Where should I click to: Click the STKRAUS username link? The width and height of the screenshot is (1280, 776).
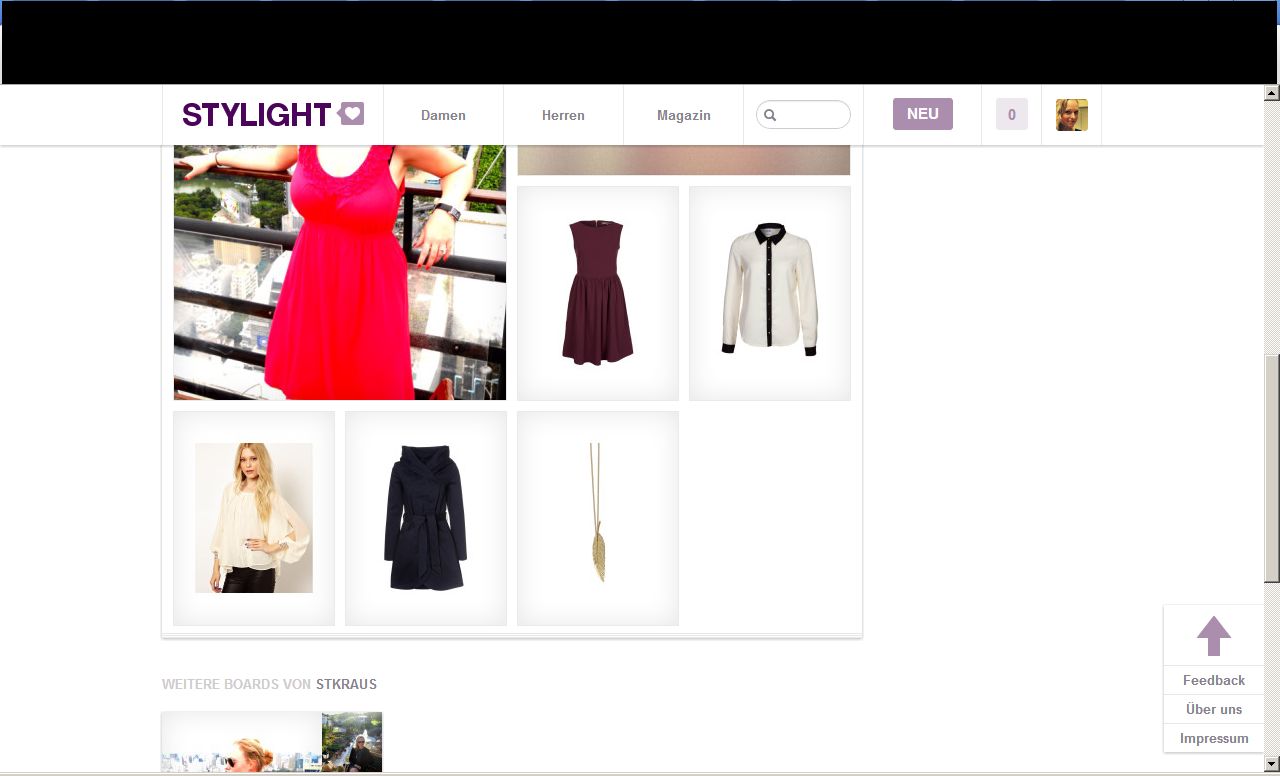click(x=346, y=684)
